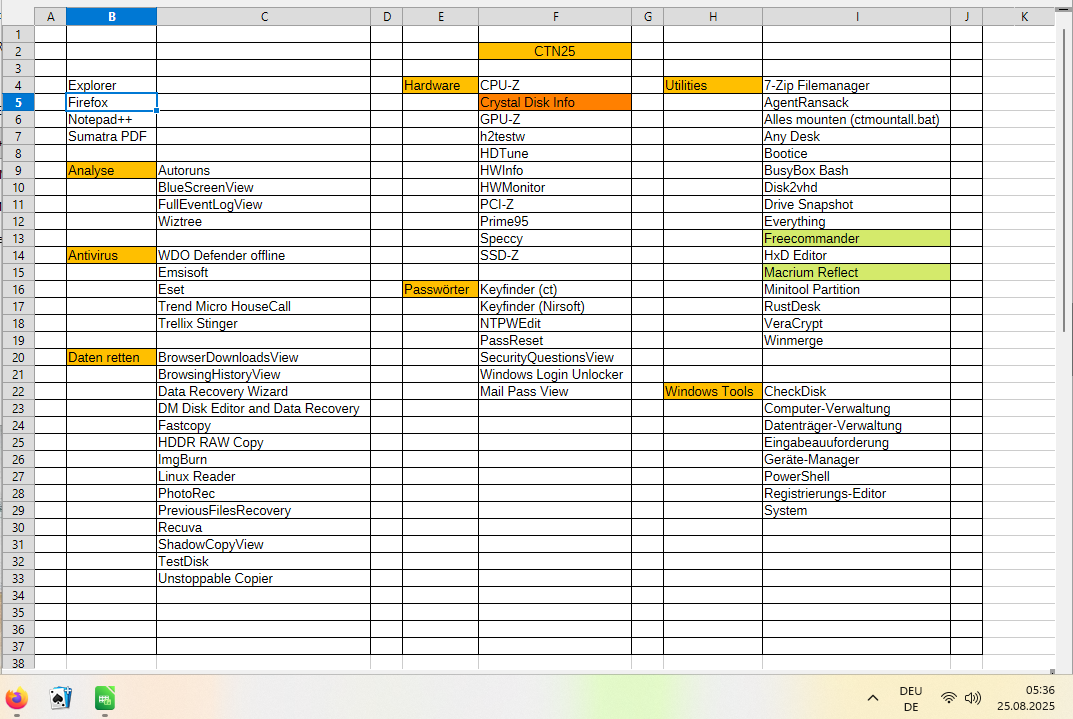Select the Notepad++ cell

click(112, 120)
